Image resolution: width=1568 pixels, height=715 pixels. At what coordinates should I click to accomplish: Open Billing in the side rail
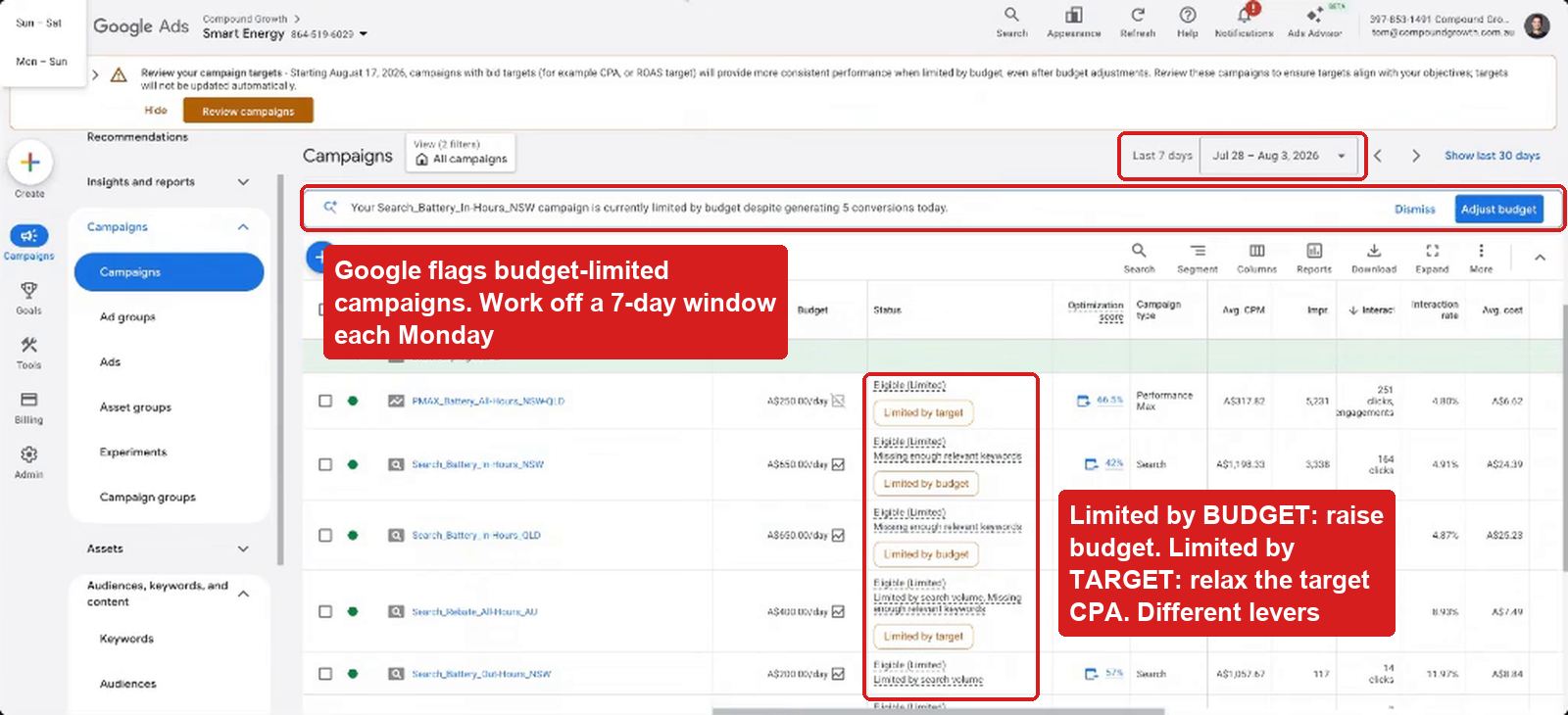click(x=28, y=407)
